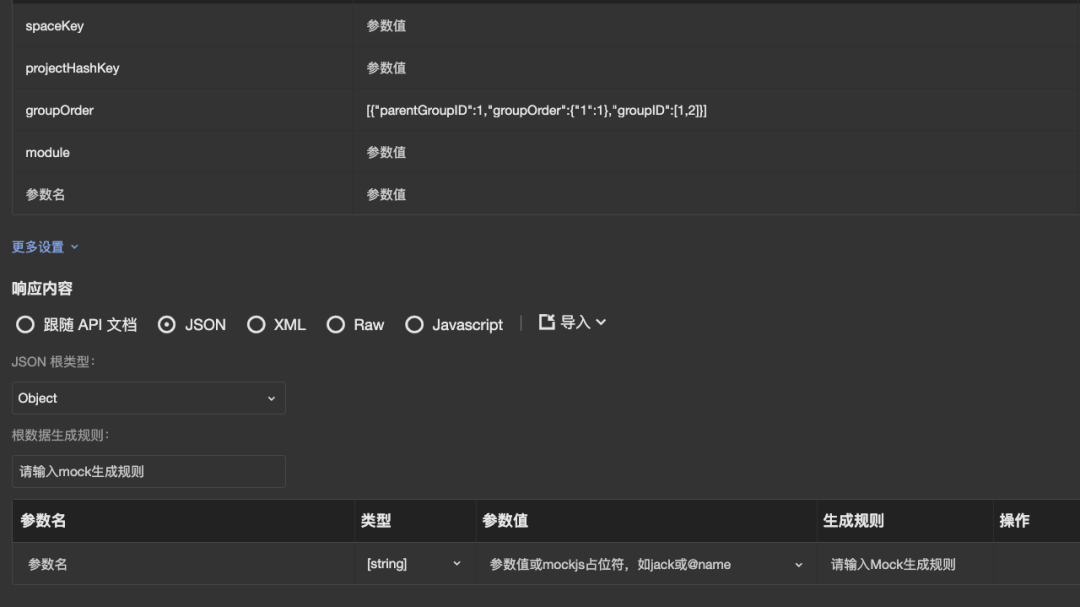The width and height of the screenshot is (1080, 607).
Task: Click the 根数据生成规则 label
Action: point(61,435)
